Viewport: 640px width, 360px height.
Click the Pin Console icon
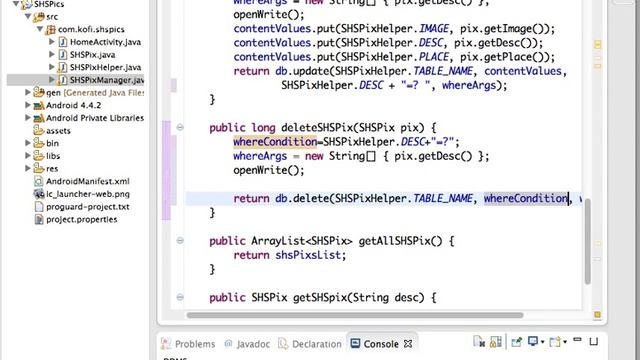click(x=516, y=342)
